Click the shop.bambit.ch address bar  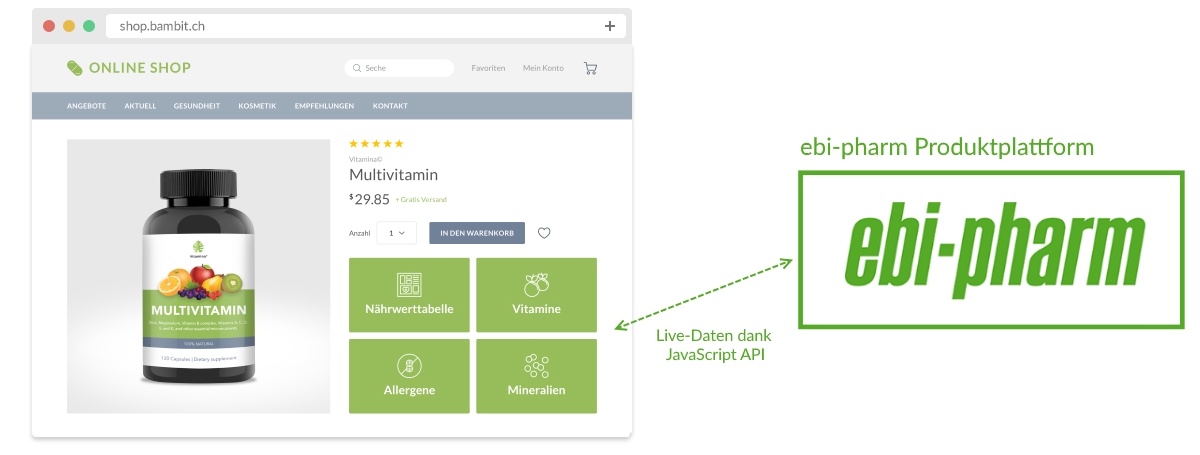366,26
